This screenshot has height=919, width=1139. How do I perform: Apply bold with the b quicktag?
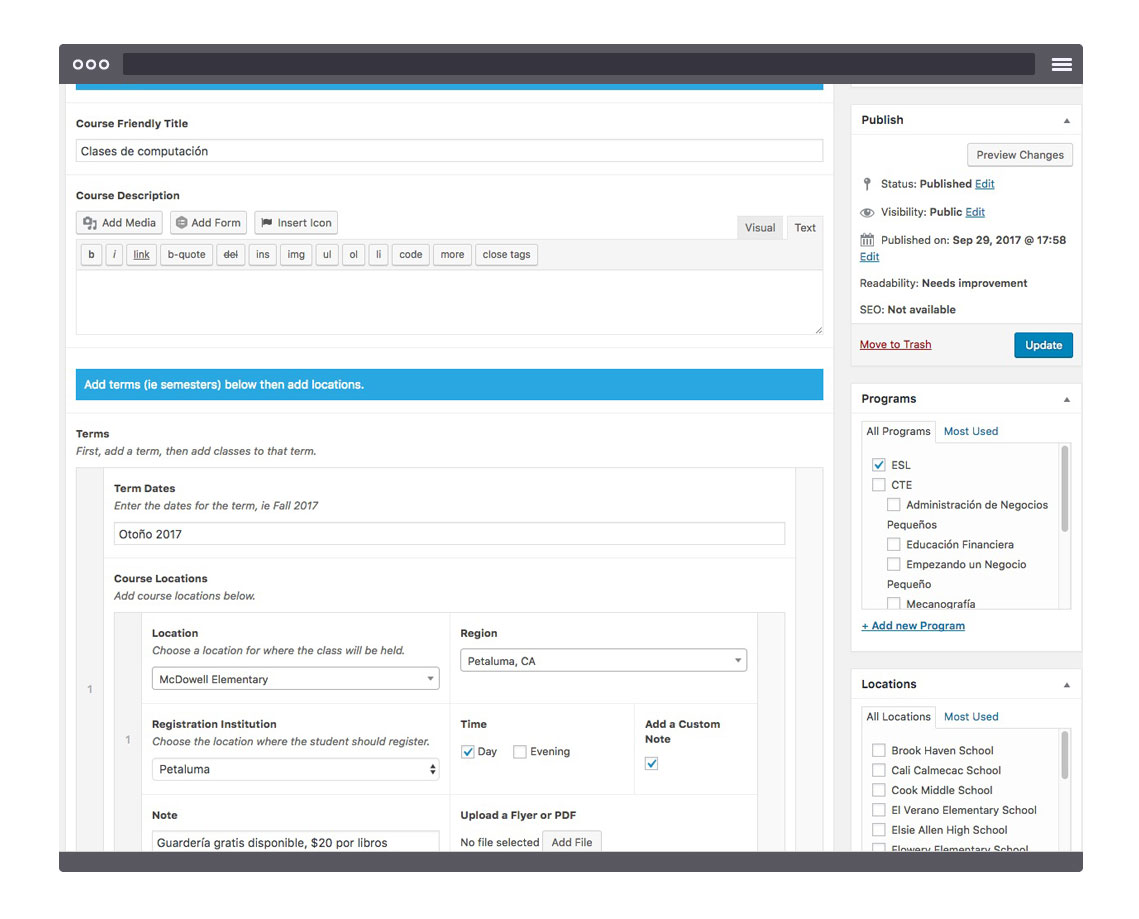(x=91, y=255)
